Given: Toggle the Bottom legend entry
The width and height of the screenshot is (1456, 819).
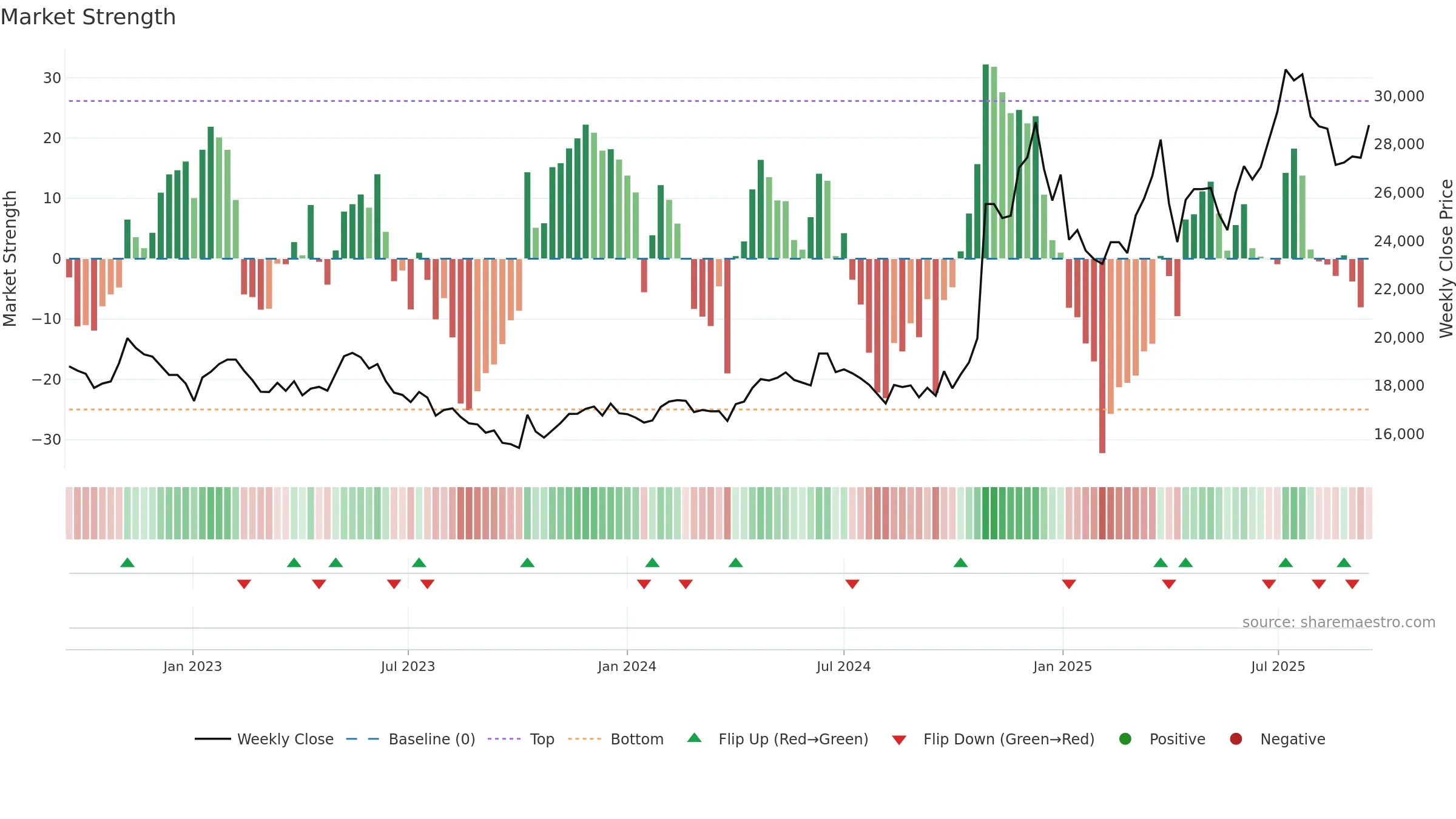Looking at the screenshot, I should click(x=616, y=739).
